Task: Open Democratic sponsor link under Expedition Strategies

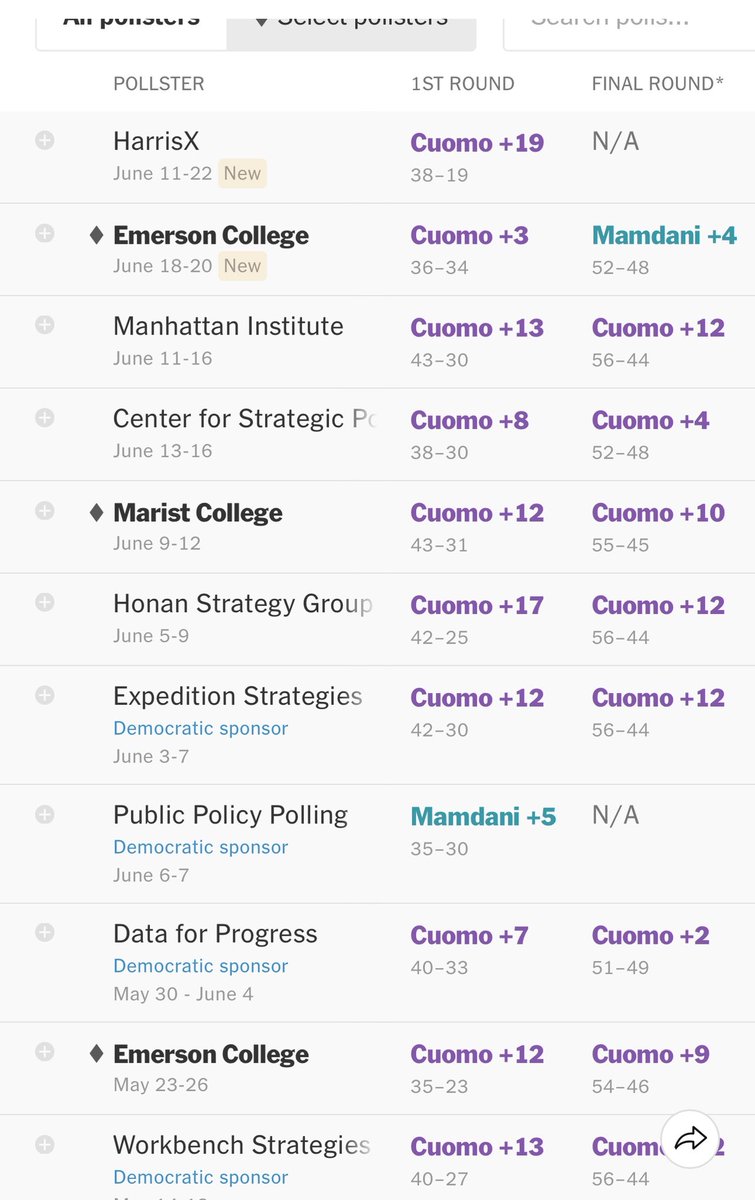Action: (x=200, y=728)
